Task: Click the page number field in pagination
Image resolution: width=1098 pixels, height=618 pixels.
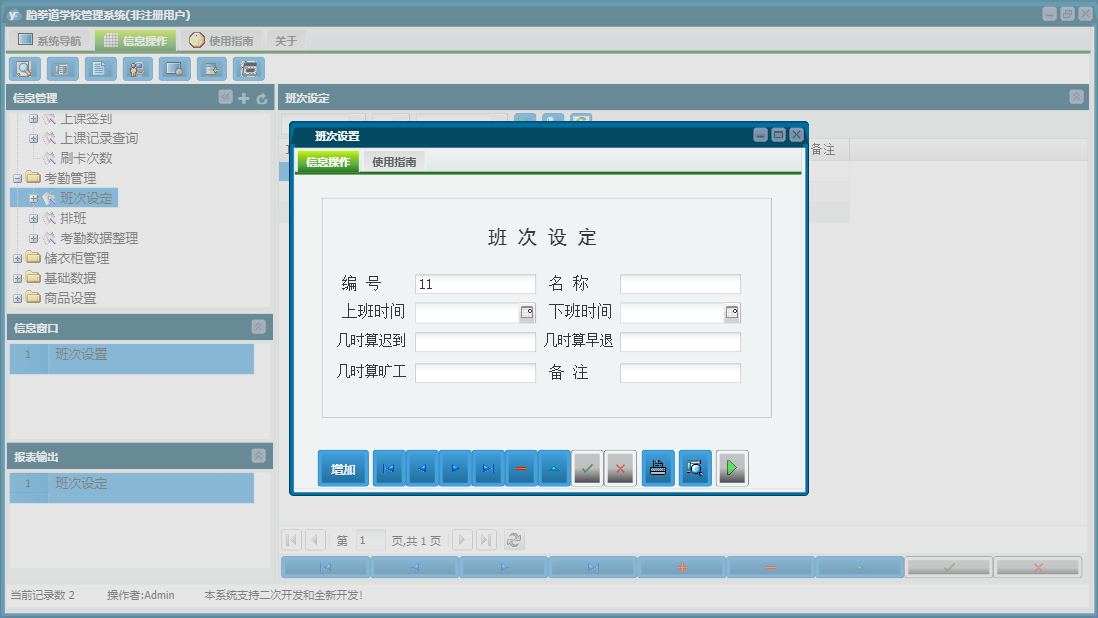Action: click(370, 540)
